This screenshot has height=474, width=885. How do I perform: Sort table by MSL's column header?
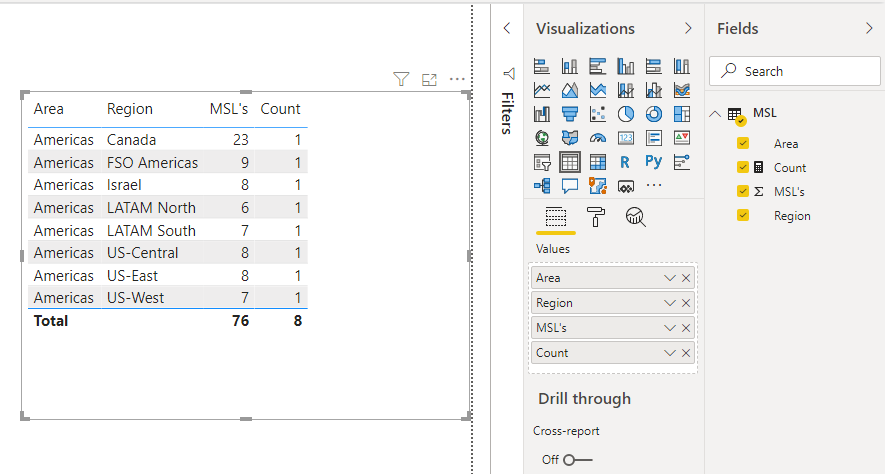(x=229, y=109)
